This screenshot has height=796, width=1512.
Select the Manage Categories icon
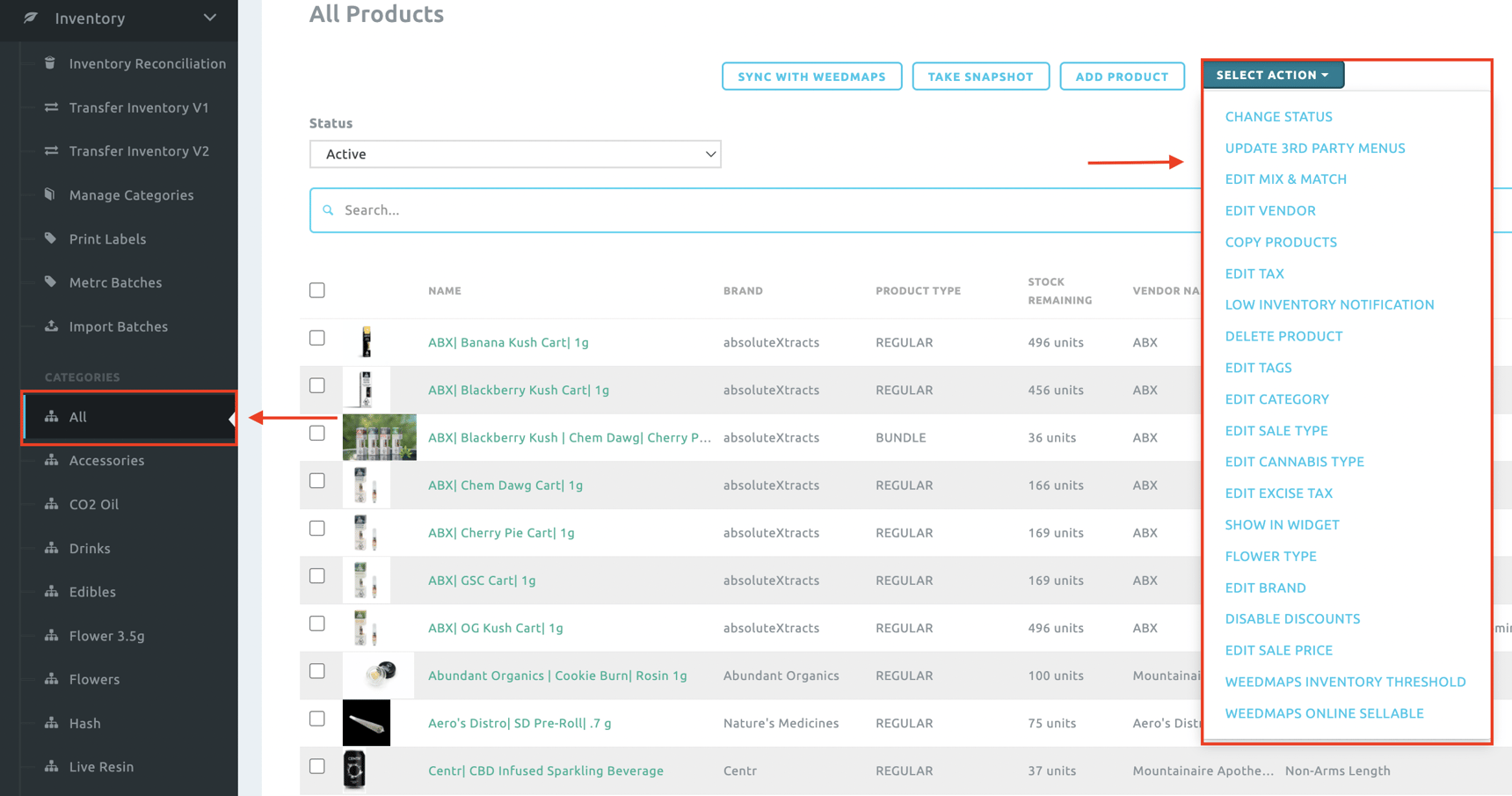click(50, 194)
